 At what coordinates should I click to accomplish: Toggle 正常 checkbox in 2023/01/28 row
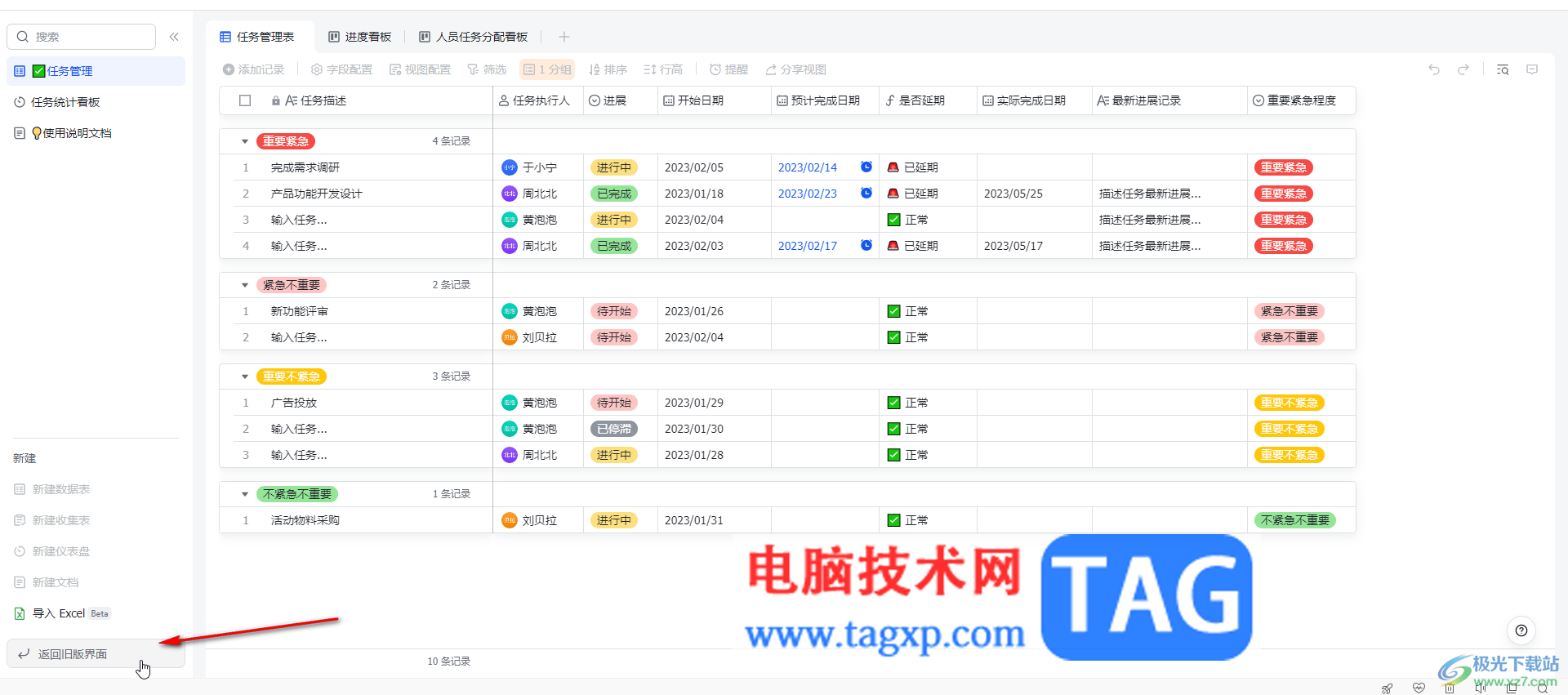click(x=893, y=455)
